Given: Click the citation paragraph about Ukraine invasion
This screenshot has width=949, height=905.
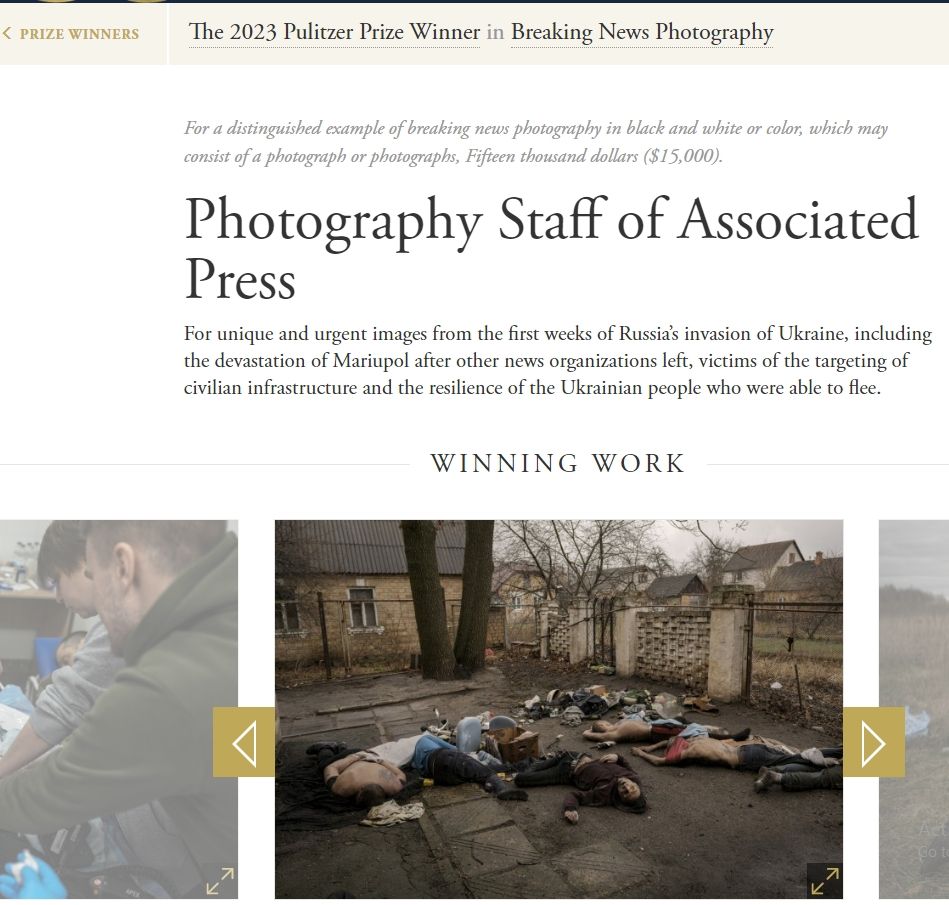Looking at the screenshot, I should 558,361.
